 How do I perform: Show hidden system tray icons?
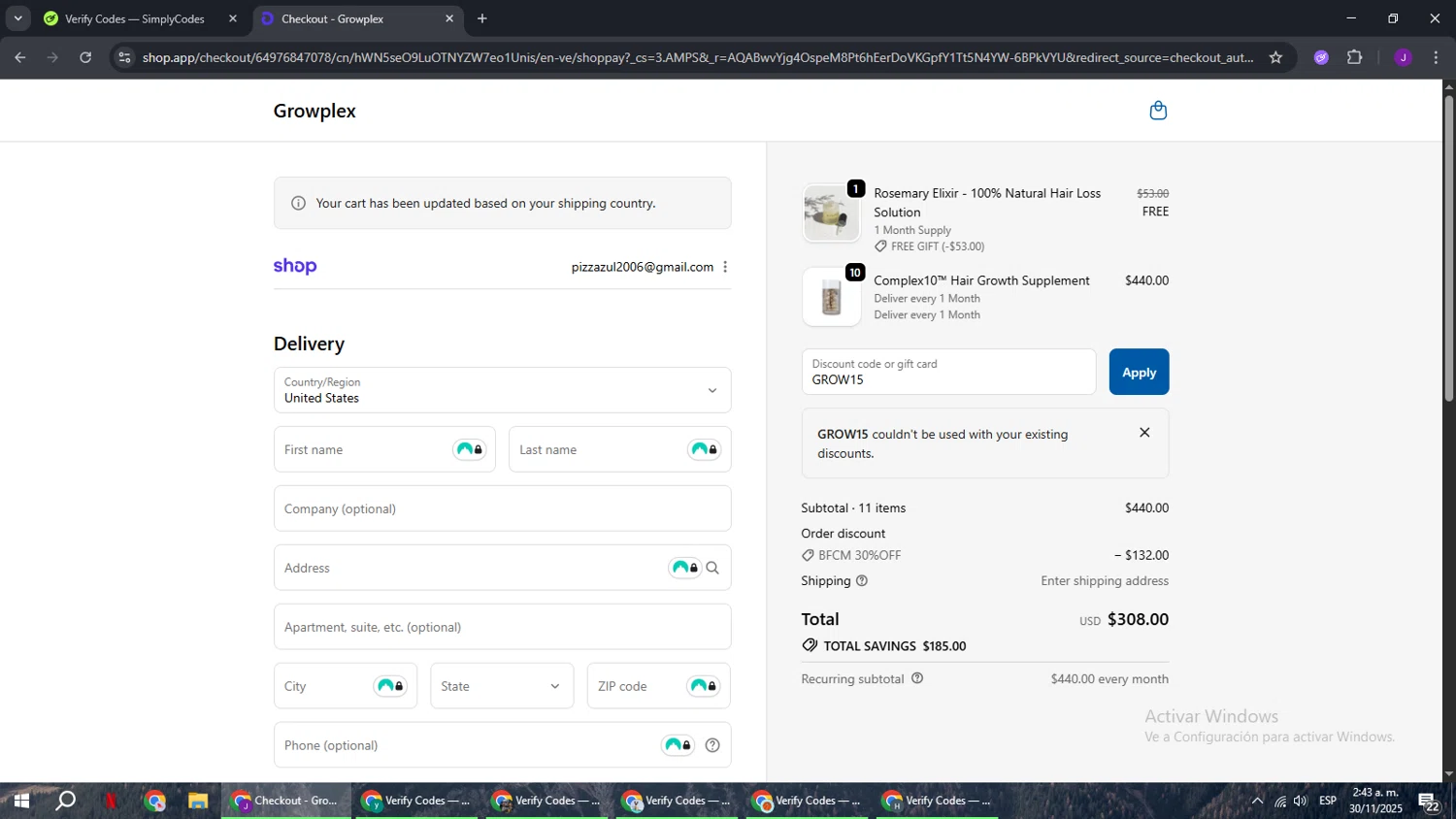1257,801
